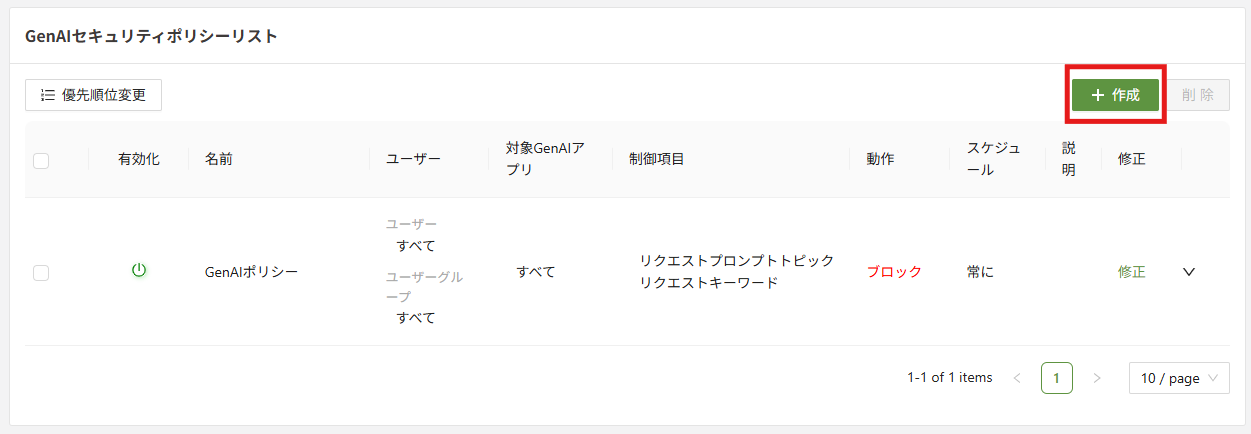The width and height of the screenshot is (1251, 434).
Task: Click the plus icon on 作成 button
Action: click(1098, 95)
